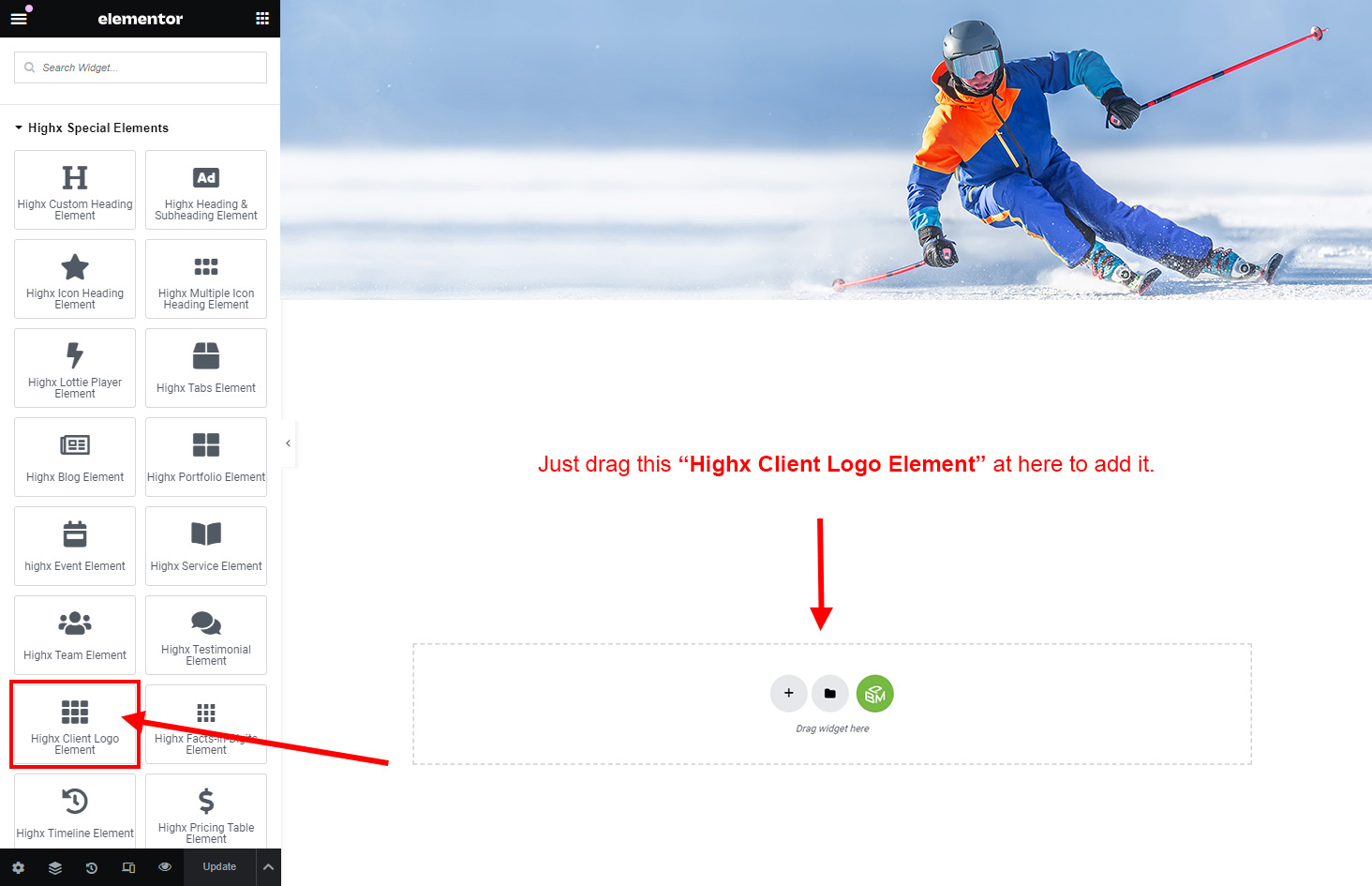Choose the Highx Pricing Table Element widget
Screen dimensions: 1372x886
click(206, 811)
